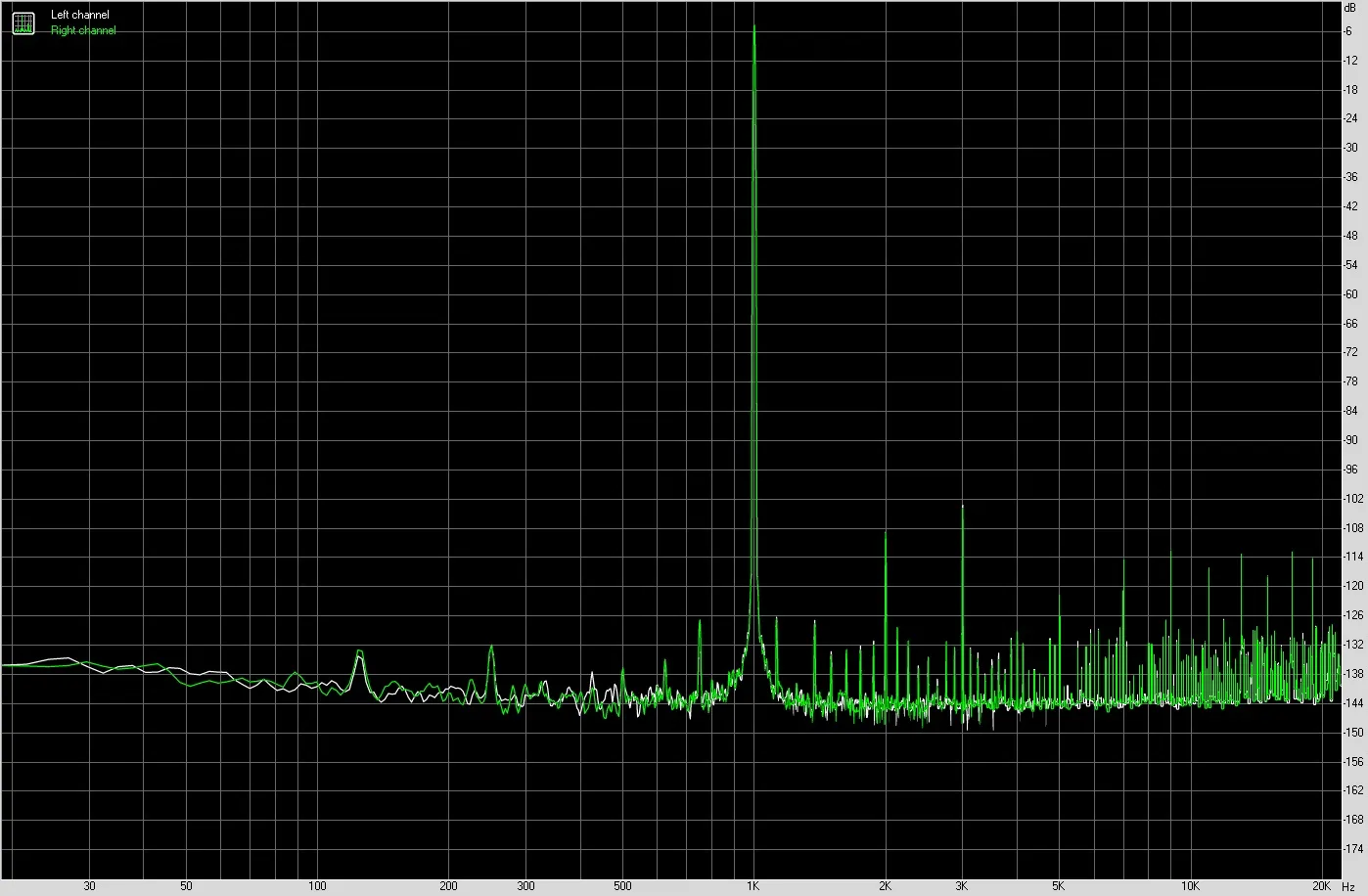Select the green "Right channel" legend label

[83, 30]
